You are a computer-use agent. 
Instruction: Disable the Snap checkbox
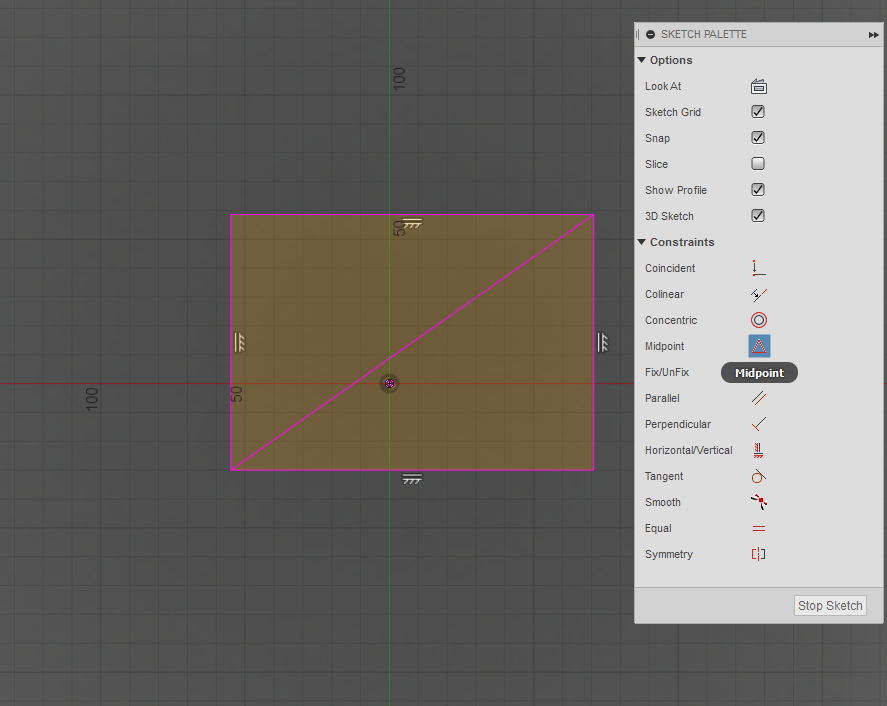[758, 138]
